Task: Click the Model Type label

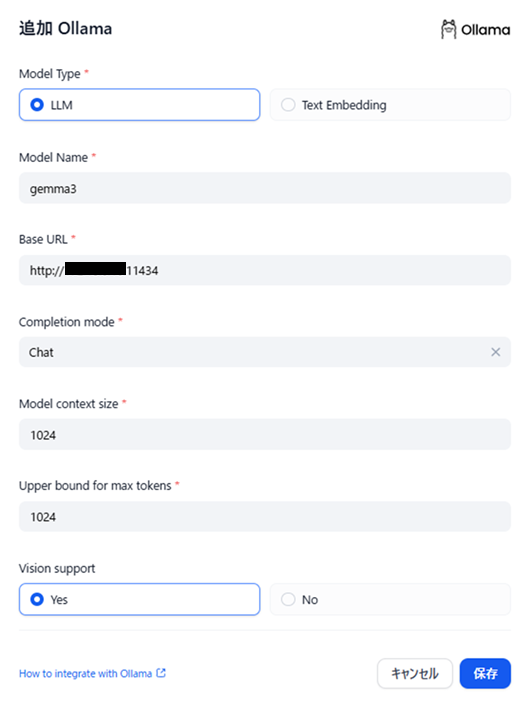Action: point(50,74)
